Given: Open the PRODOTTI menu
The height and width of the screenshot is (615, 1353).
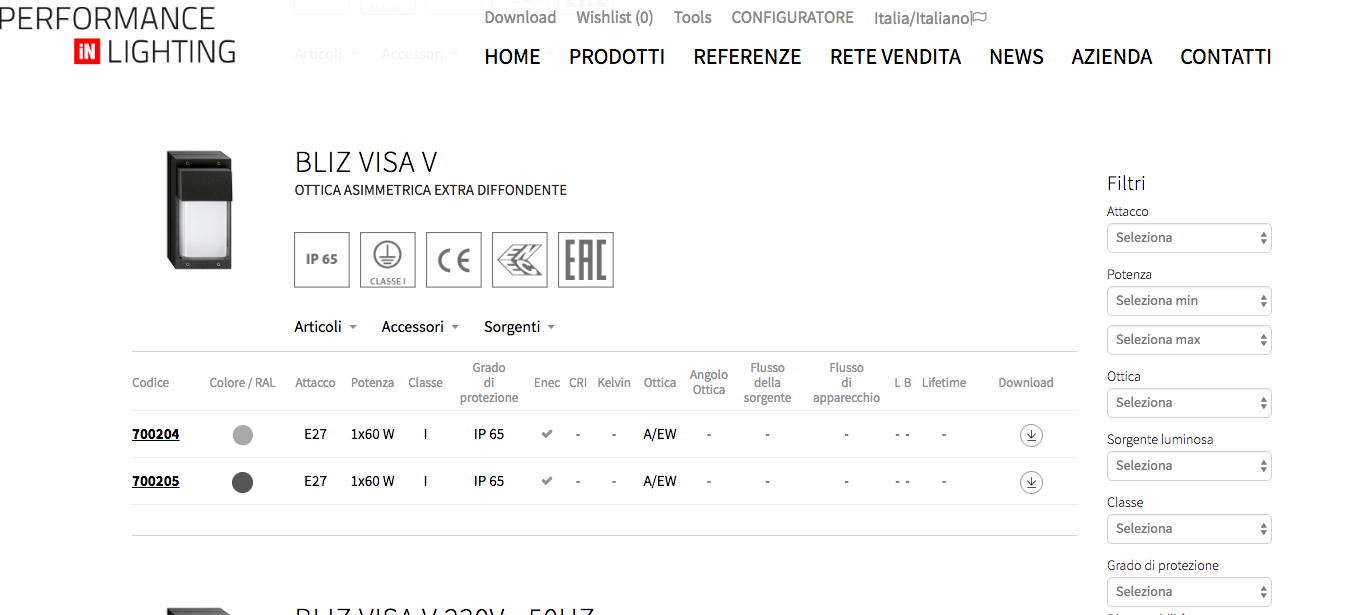Looking at the screenshot, I should point(617,57).
